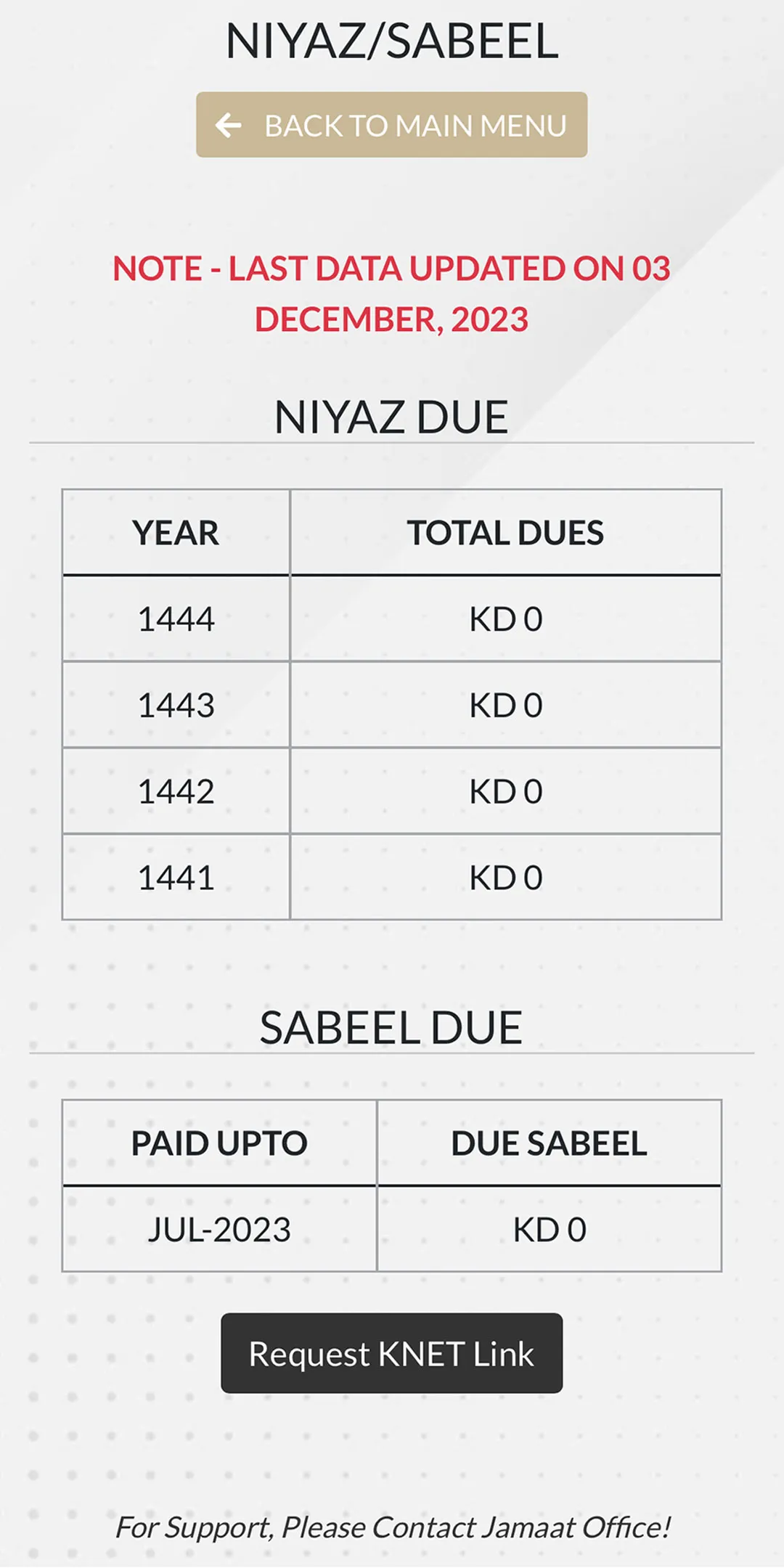784x1568 pixels.
Task: Go back to main menu
Action: point(392,125)
